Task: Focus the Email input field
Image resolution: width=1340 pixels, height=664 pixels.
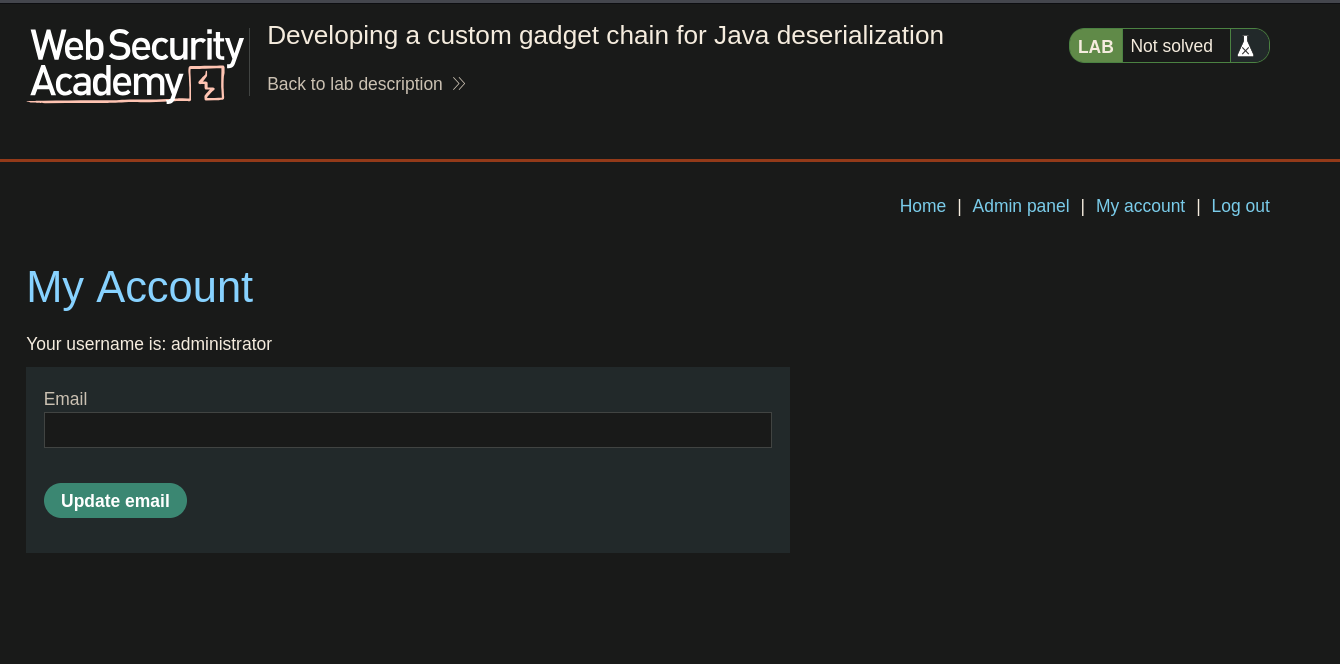Action: [408, 430]
